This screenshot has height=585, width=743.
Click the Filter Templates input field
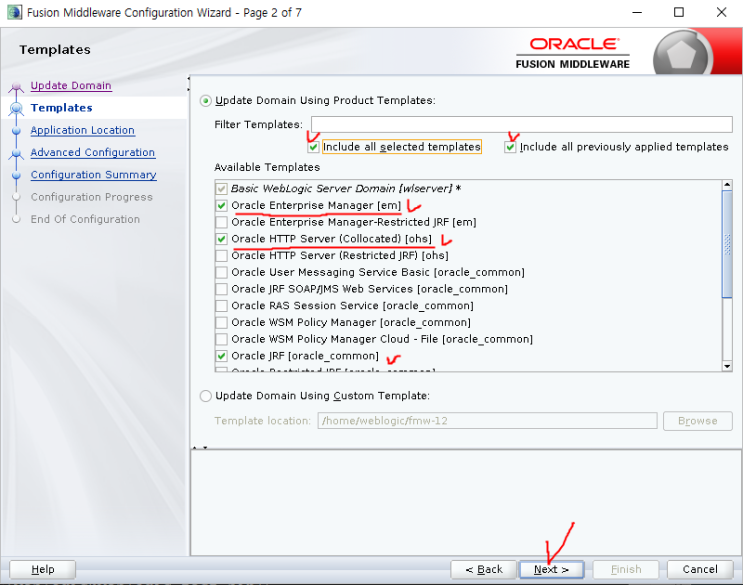522,125
